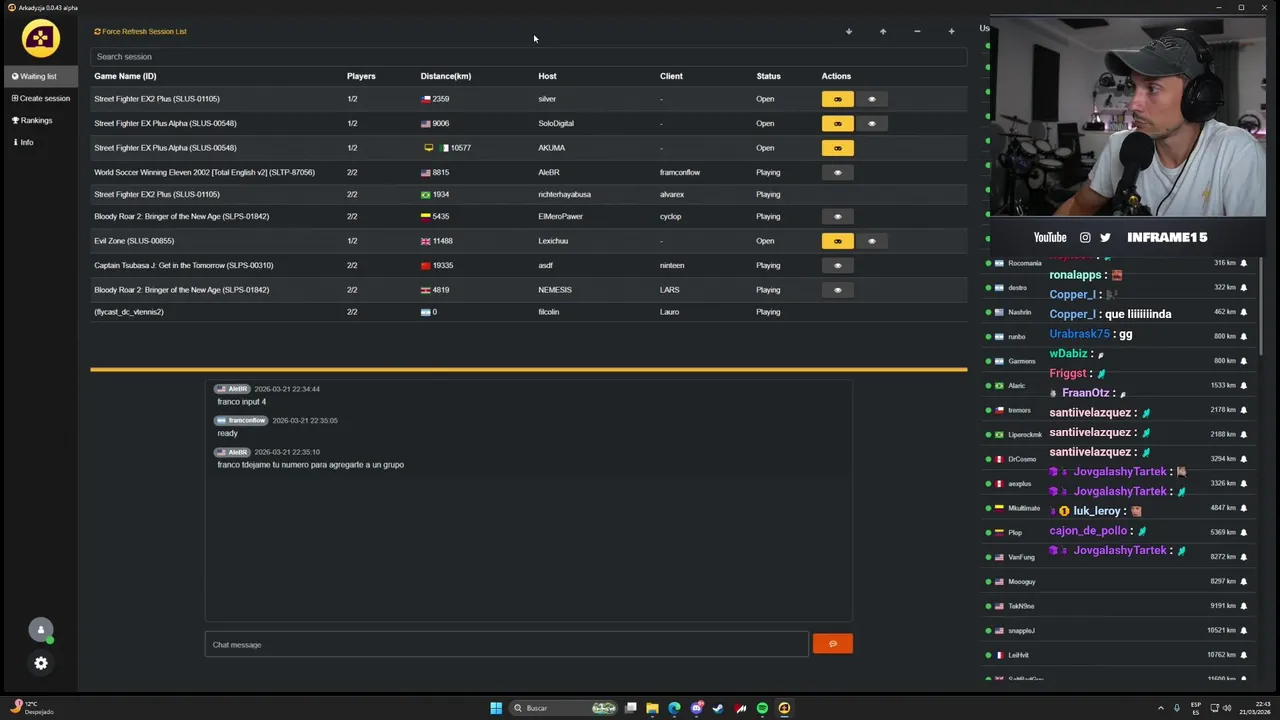The height and width of the screenshot is (720, 1280).
Task: Open the Create session sidebar tab
Action: coord(41,98)
